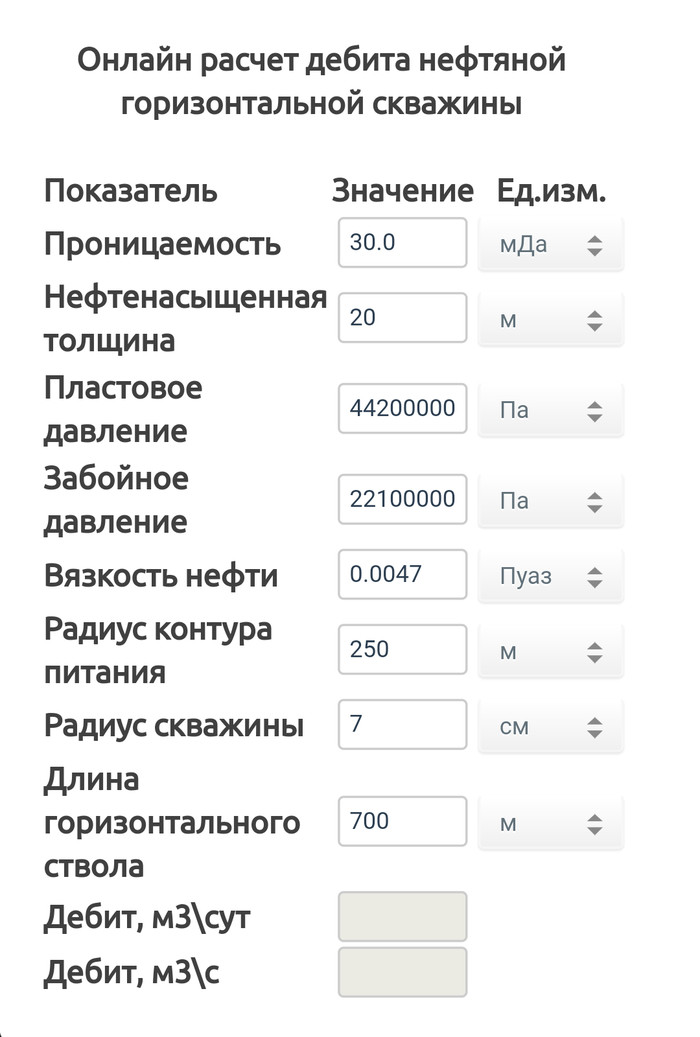Viewport: 700px width, 1037px height.
Task: Expand the reservoir pressure unit selector
Action: coord(551,410)
